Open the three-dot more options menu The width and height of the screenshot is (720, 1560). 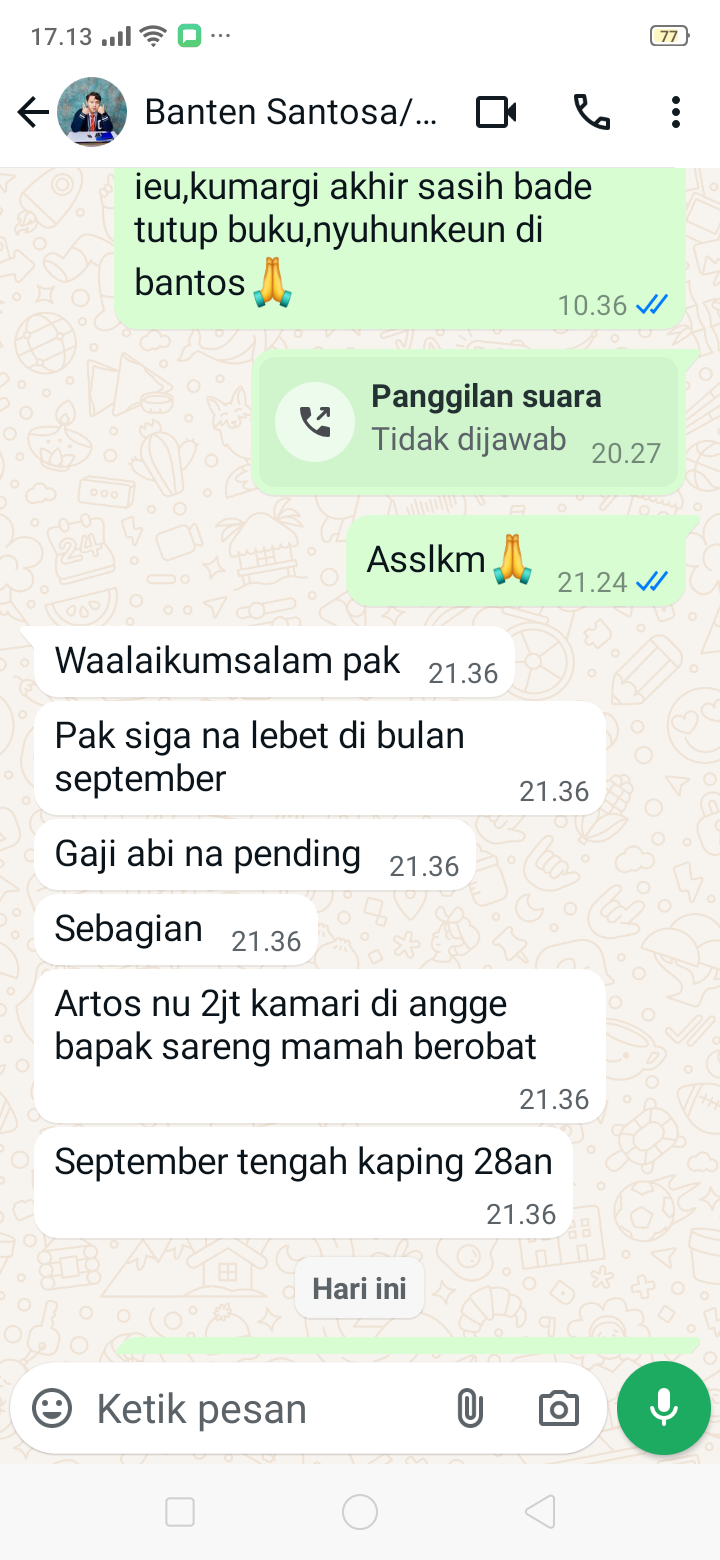click(676, 112)
